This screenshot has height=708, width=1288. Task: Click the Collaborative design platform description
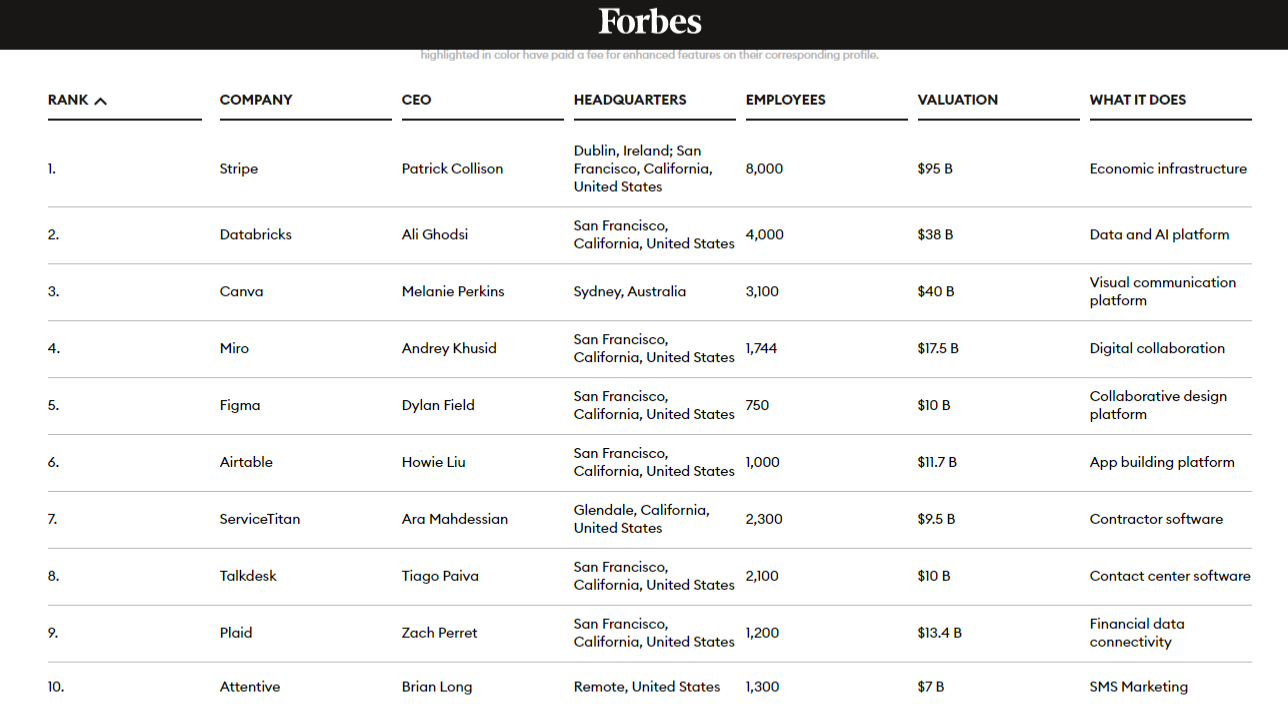coord(1158,406)
